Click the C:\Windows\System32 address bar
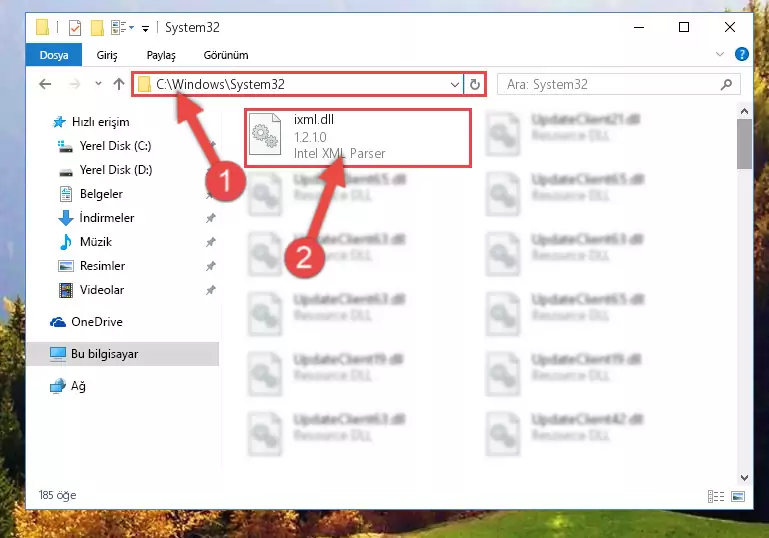 [x=298, y=84]
